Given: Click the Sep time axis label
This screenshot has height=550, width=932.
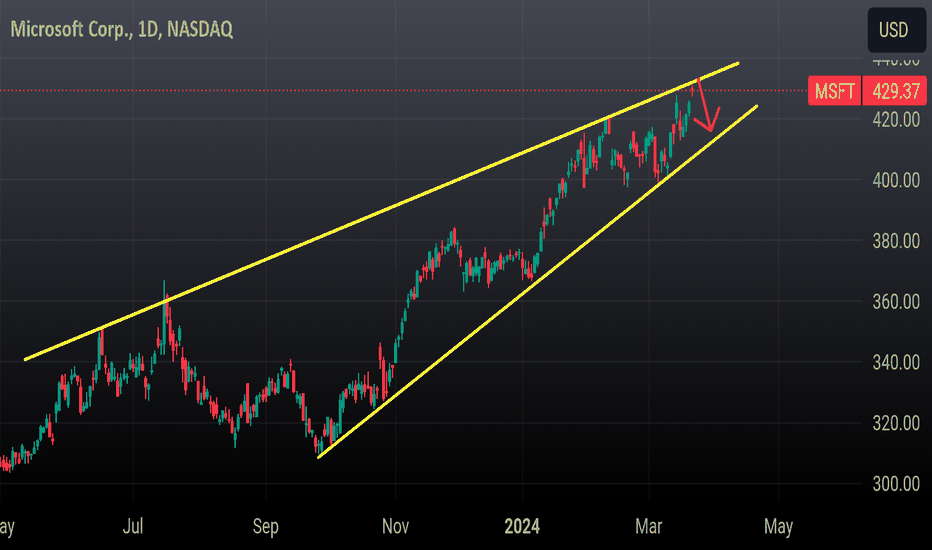Looking at the screenshot, I should point(266,526).
